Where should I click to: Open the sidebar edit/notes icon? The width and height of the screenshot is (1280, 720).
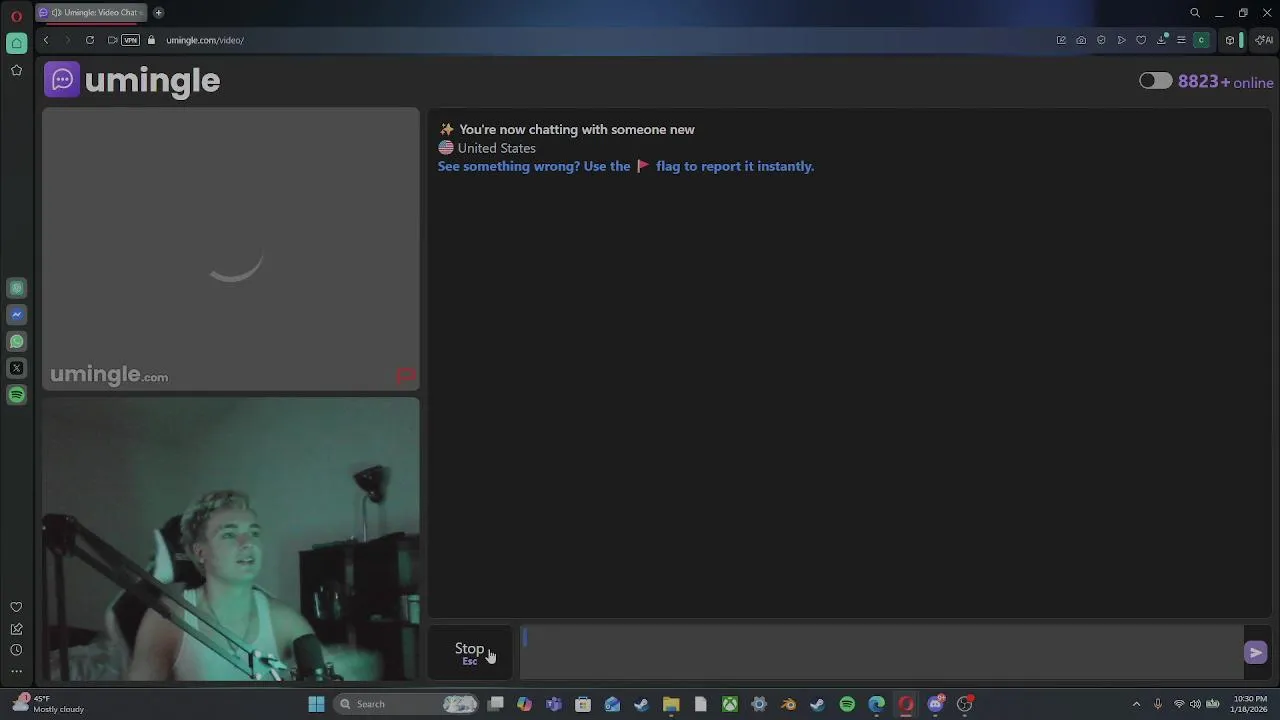click(16, 629)
